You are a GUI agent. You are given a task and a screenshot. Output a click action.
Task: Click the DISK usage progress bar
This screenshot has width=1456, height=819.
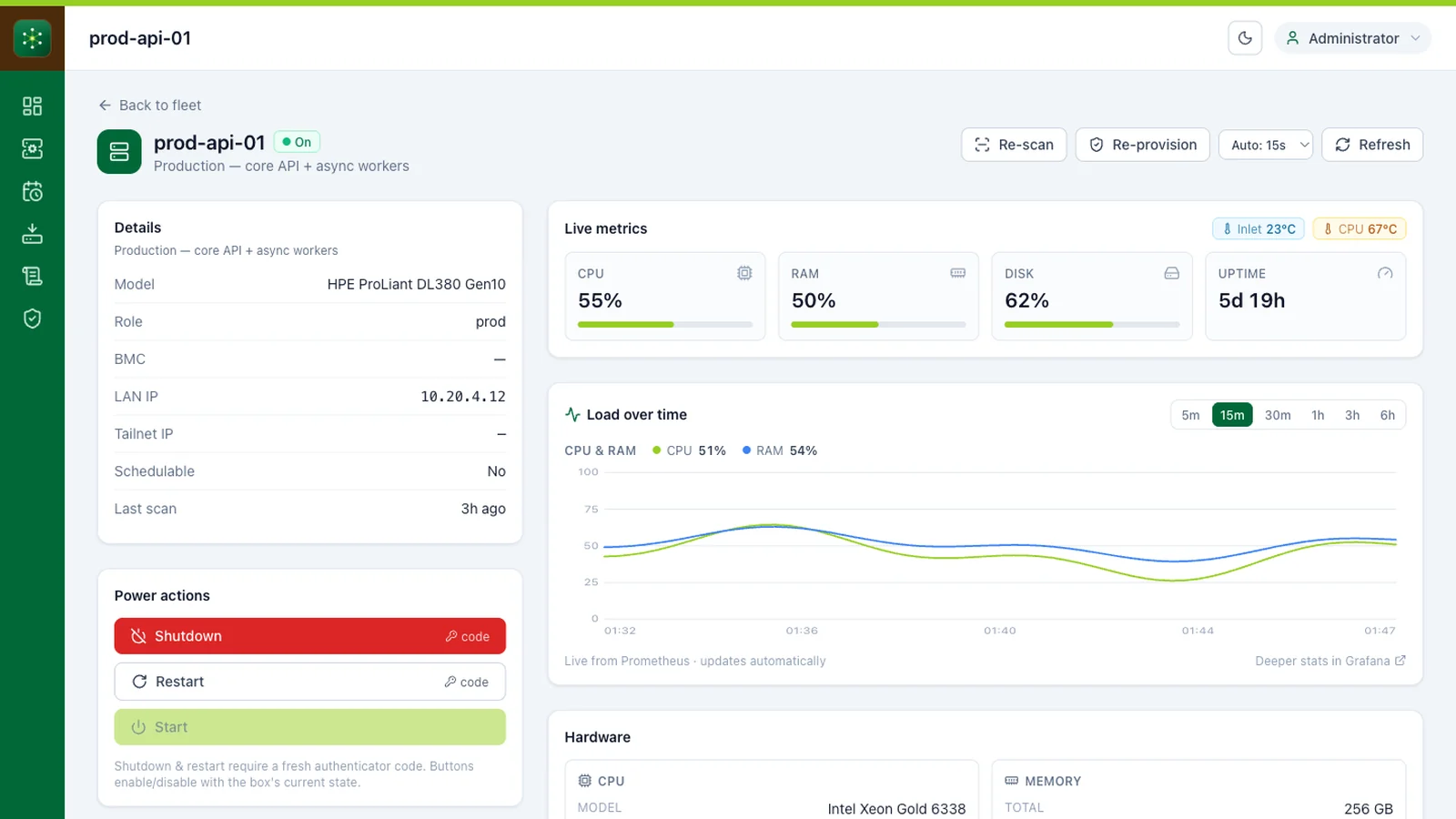click(1092, 325)
